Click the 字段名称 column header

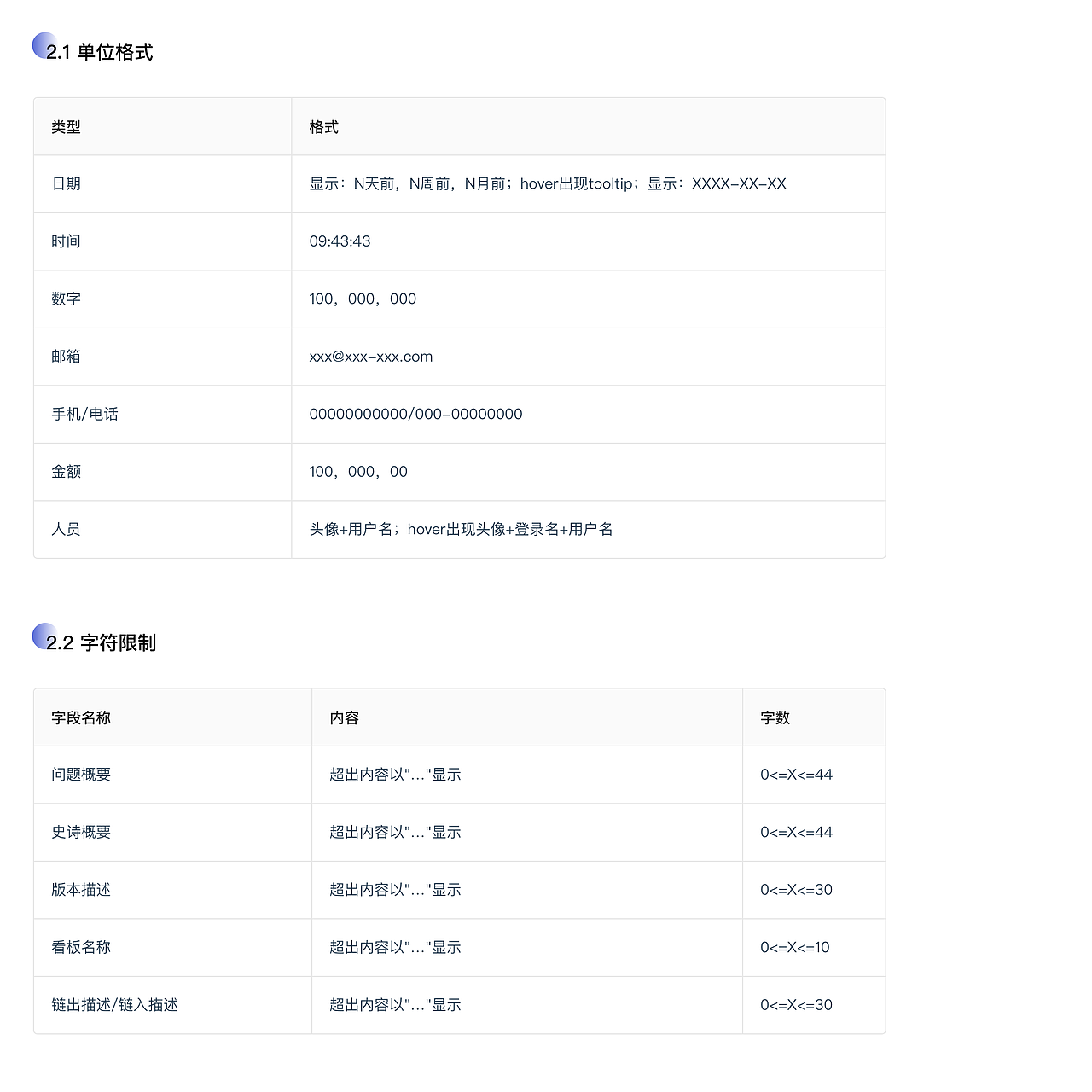click(x=77, y=717)
